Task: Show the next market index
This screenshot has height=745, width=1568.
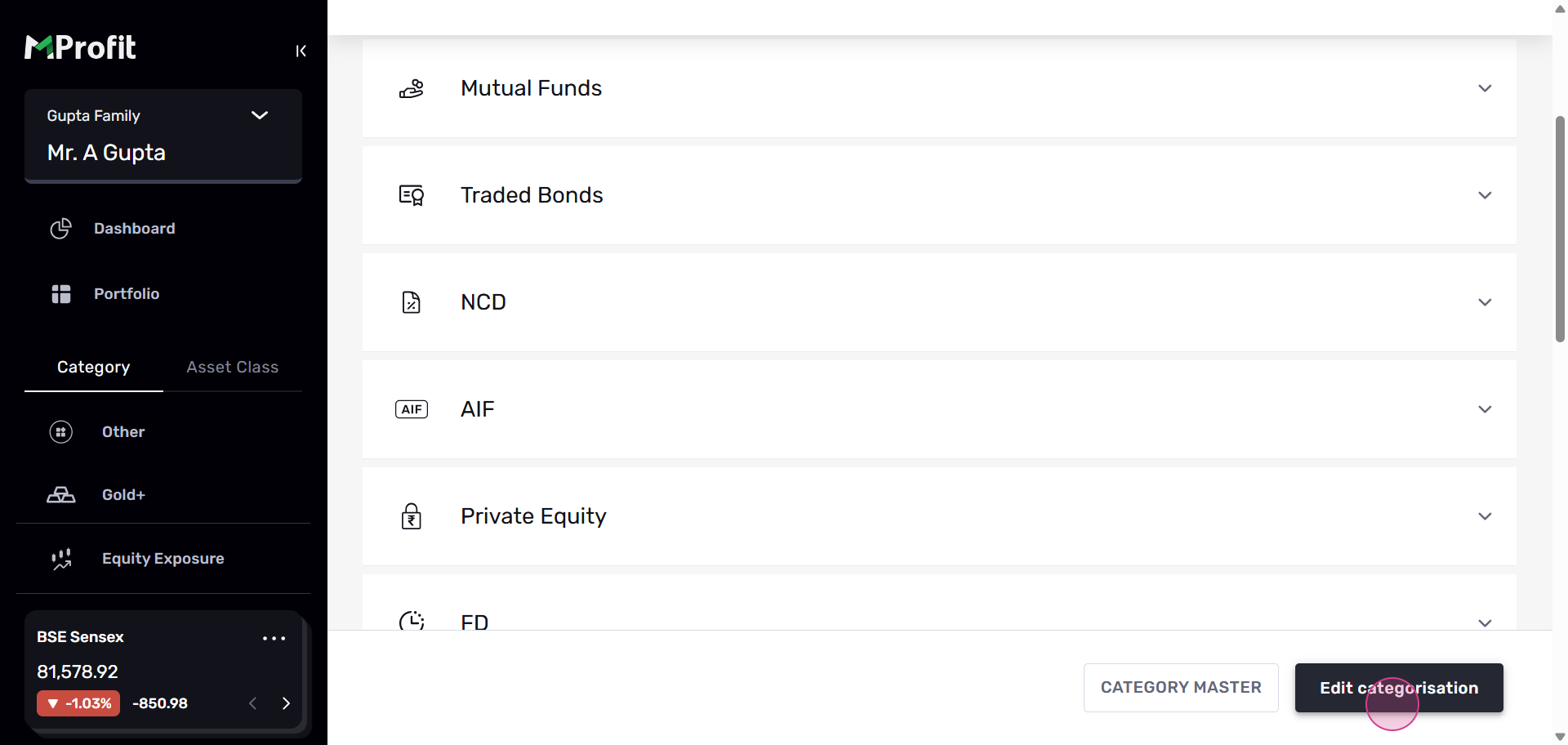Action: coord(286,703)
